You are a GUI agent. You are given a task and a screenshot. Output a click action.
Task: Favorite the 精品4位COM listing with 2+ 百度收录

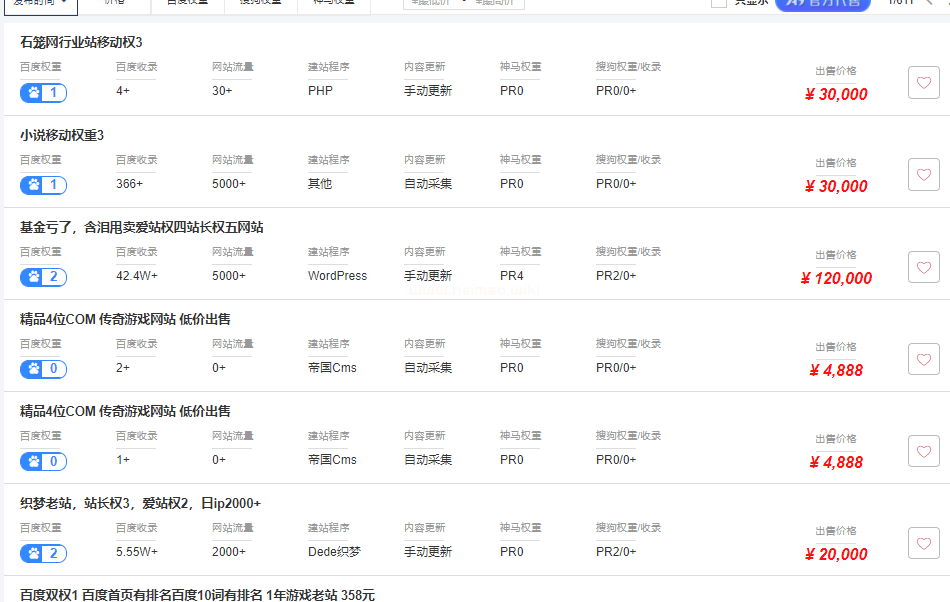tap(923, 358)
